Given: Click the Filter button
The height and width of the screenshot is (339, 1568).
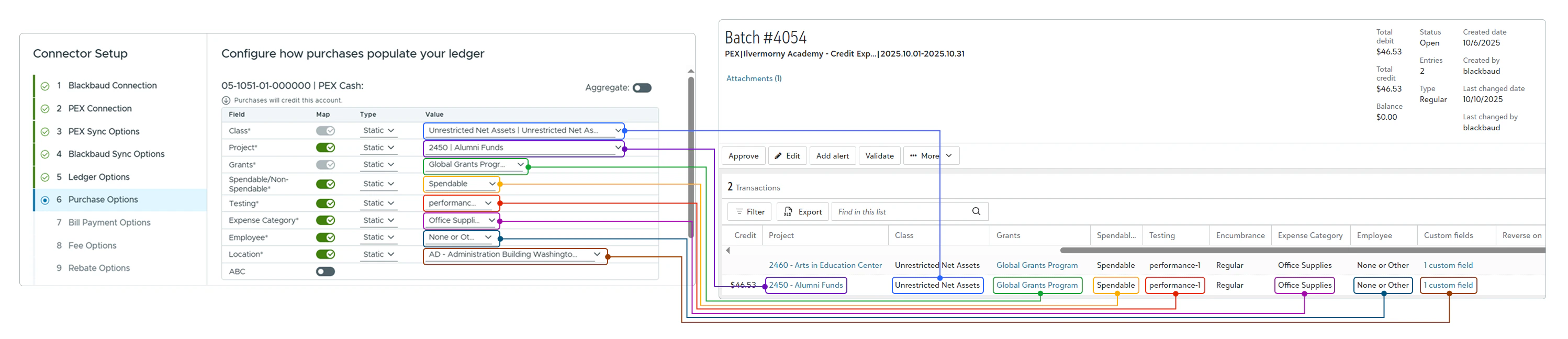Looking at the screenshot, I should [x=750, y=212].
